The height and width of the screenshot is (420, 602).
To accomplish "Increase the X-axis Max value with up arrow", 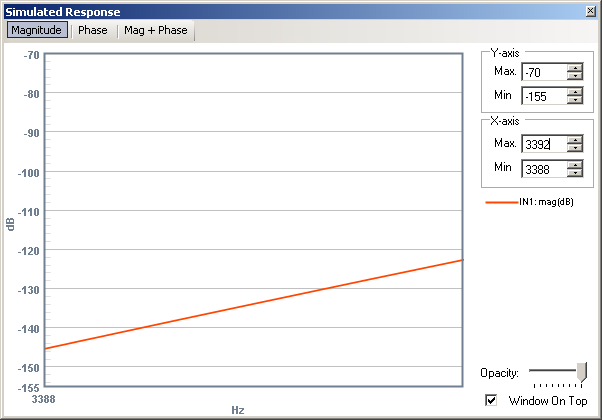I will (575, 140).
